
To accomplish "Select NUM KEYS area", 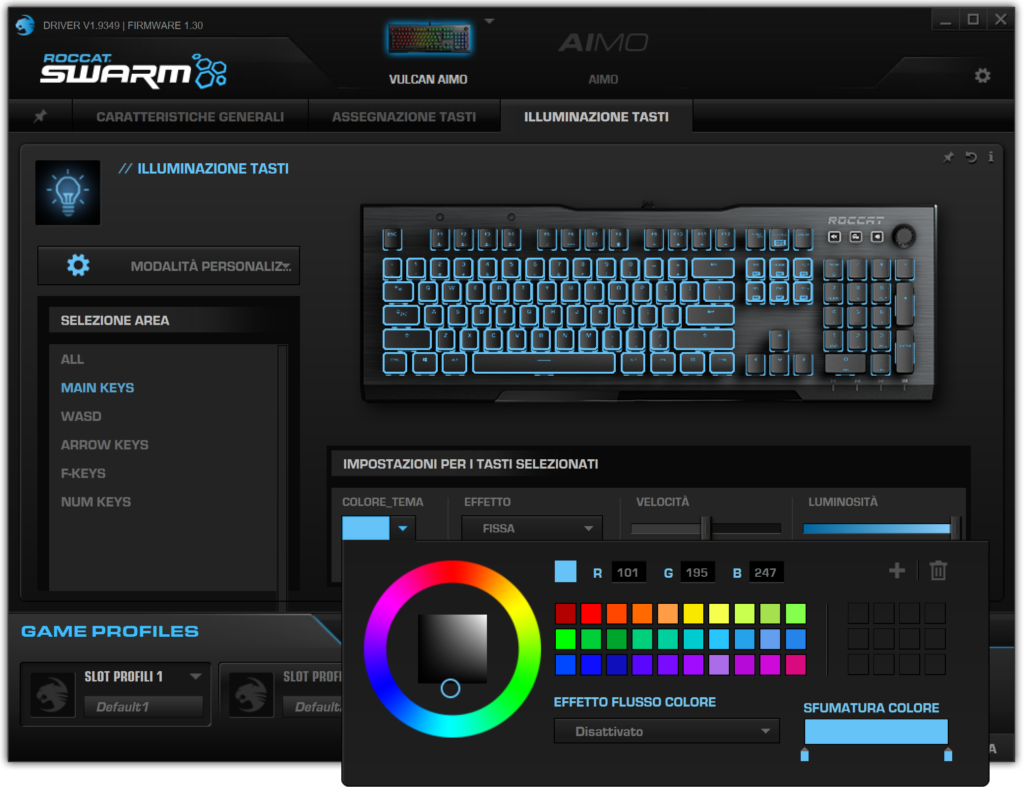I will [x=96, y=502].
